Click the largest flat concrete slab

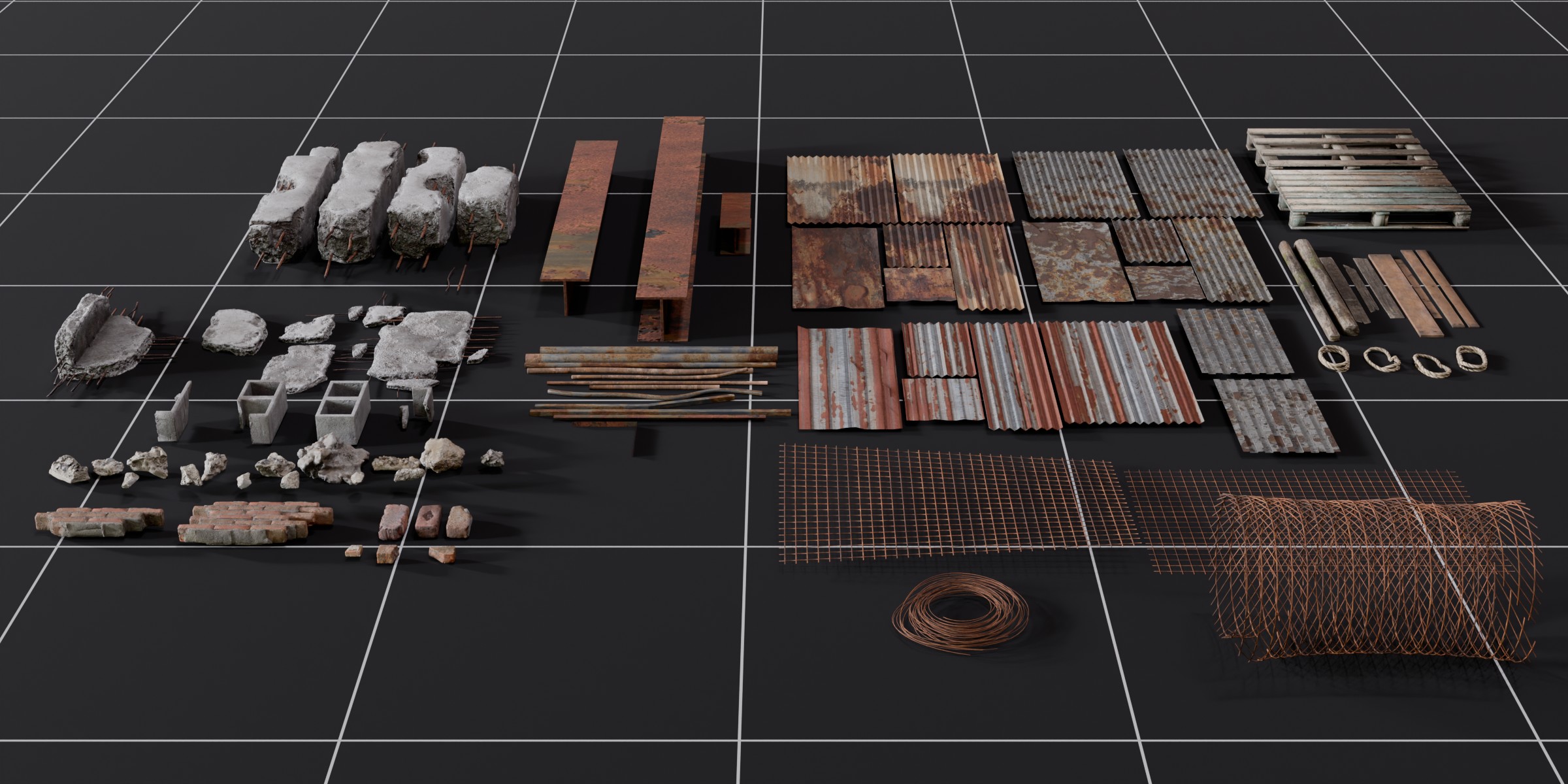click(421, 343)
